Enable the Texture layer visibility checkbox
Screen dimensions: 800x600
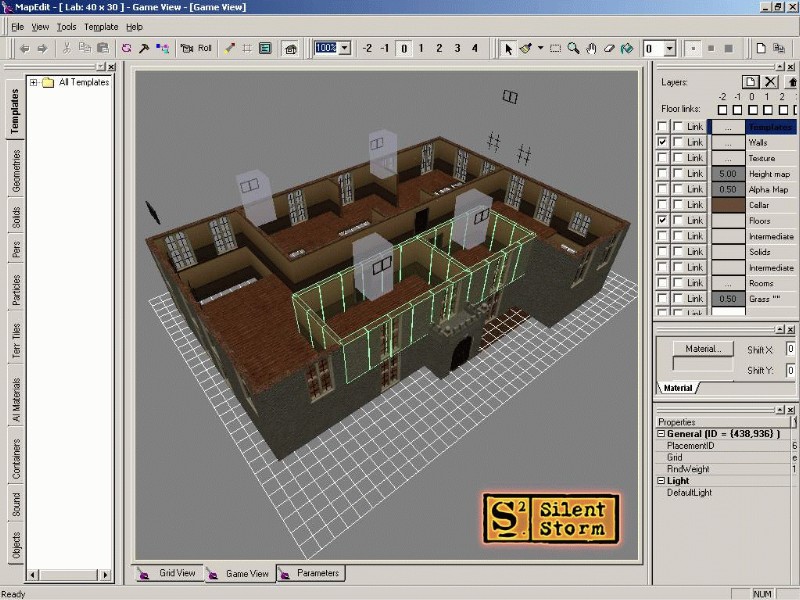[x=661, y=158]
